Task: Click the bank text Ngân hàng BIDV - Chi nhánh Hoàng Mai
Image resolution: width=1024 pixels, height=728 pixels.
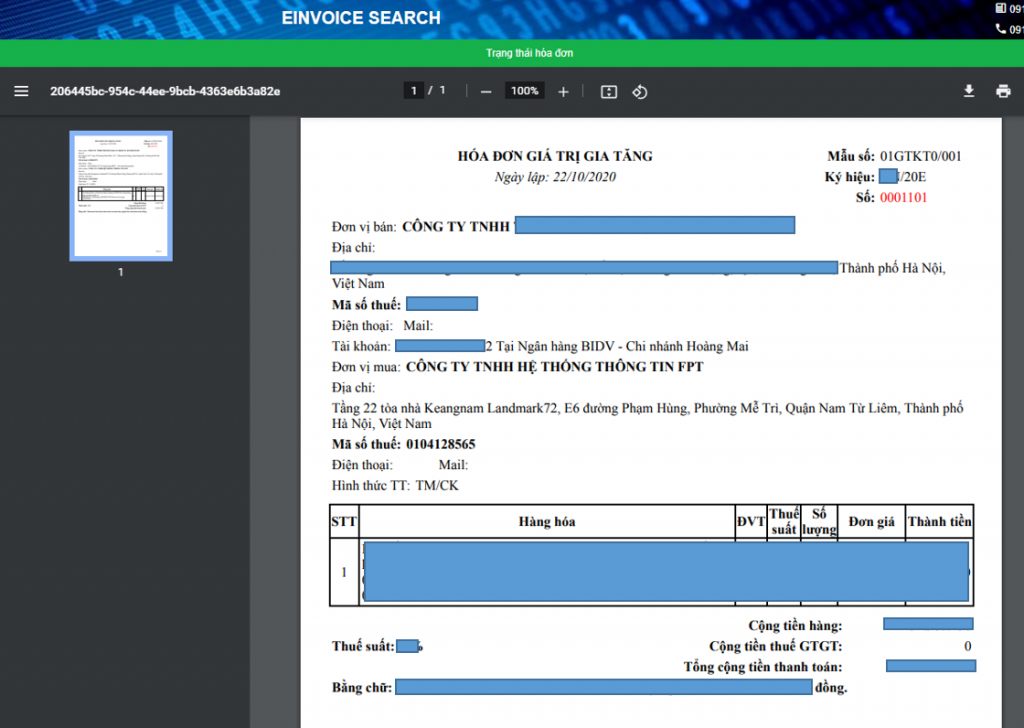Action: (633, 347)
